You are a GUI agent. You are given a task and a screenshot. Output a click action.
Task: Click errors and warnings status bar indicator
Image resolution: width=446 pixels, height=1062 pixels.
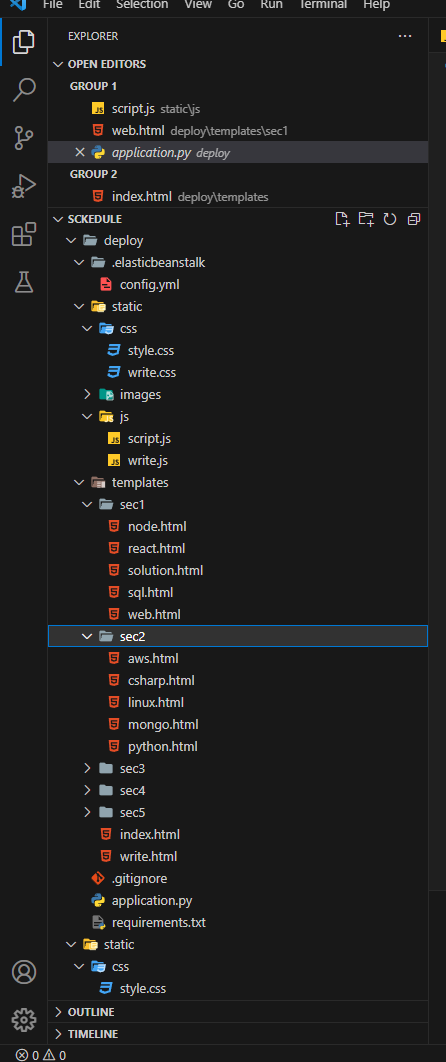41,1055
